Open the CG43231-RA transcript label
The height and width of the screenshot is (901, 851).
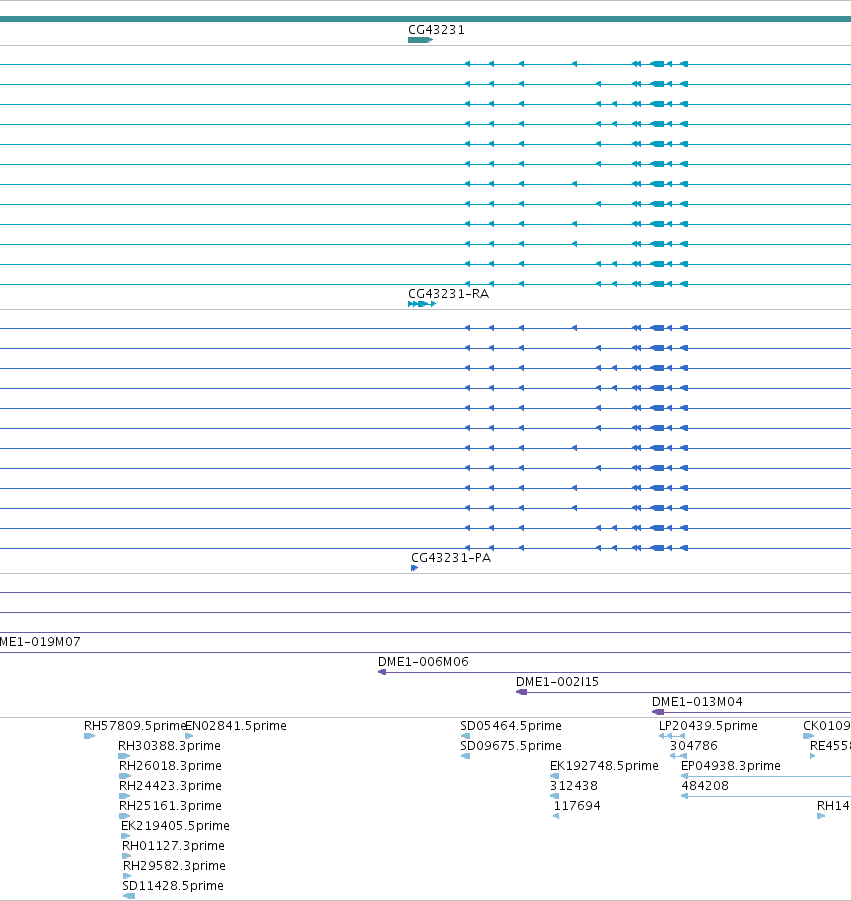tap(448, 294)
